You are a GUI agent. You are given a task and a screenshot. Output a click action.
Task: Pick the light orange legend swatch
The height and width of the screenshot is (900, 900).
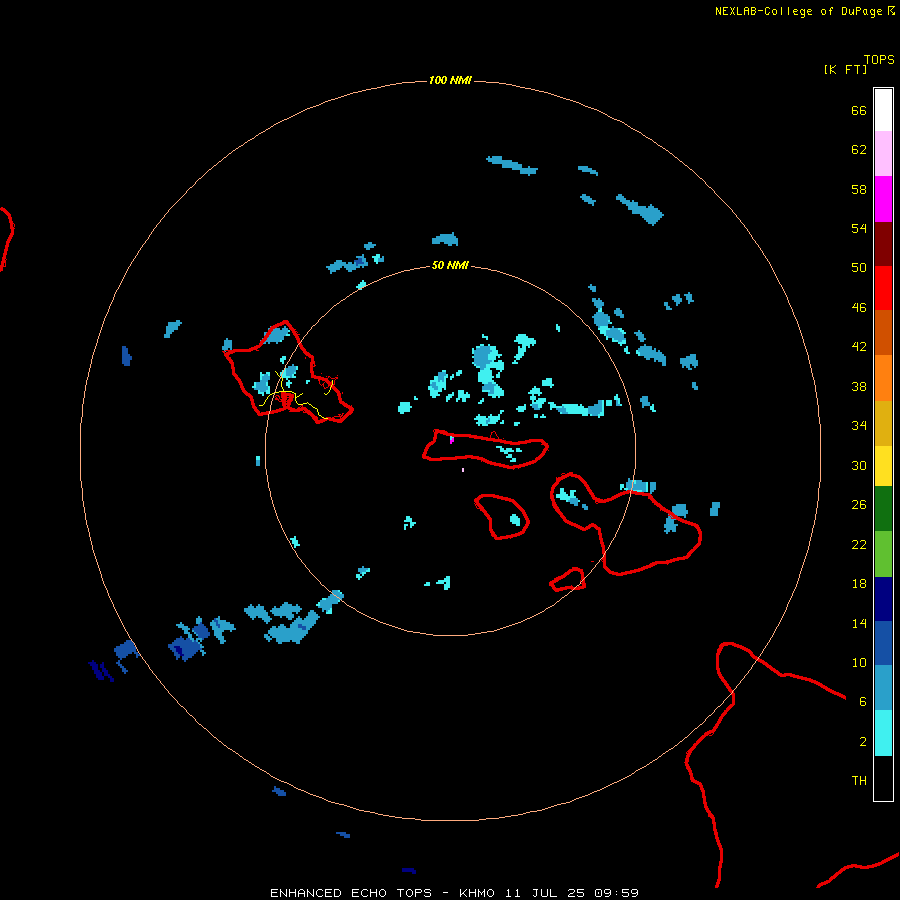pyautogui.click(x=883, y=378)
